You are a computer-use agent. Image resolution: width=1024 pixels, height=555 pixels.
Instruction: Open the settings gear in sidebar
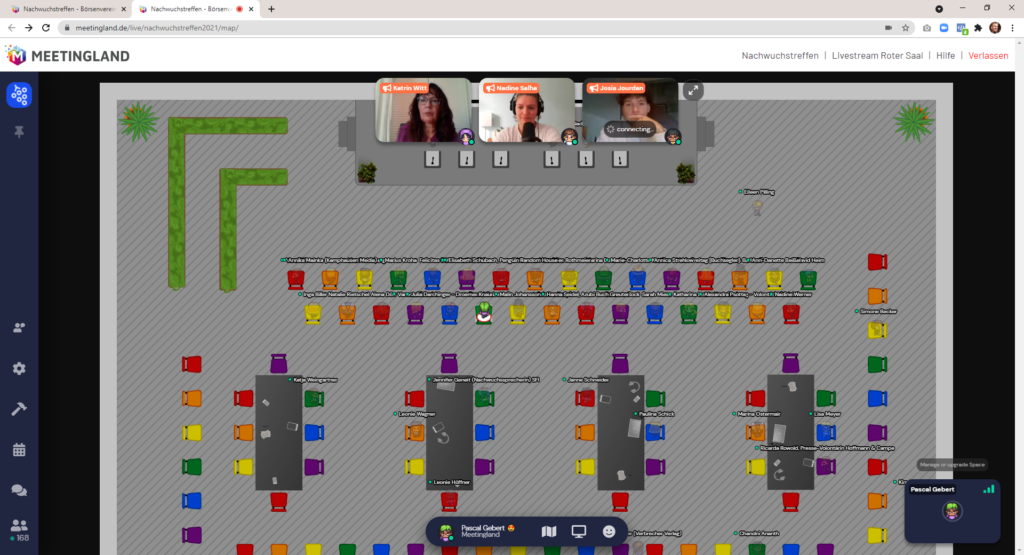pyautogui.click(x=19, y=368)
